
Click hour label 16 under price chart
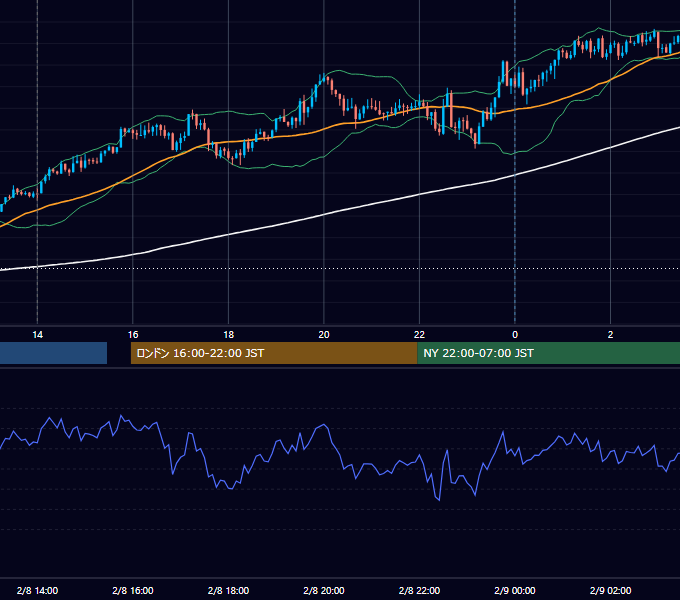tap(133, 335)
